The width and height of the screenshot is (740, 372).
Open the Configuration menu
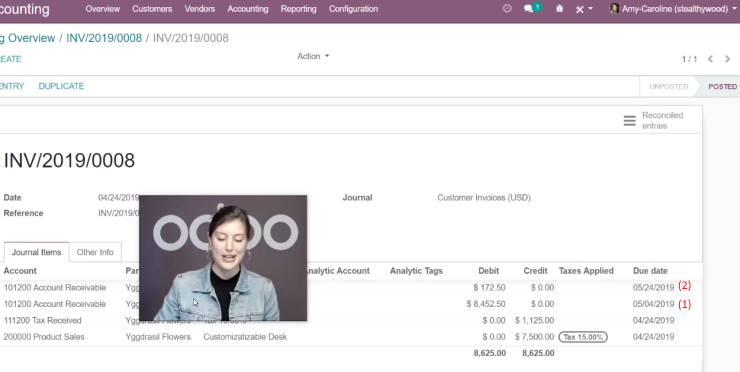(x=353, y=9)
